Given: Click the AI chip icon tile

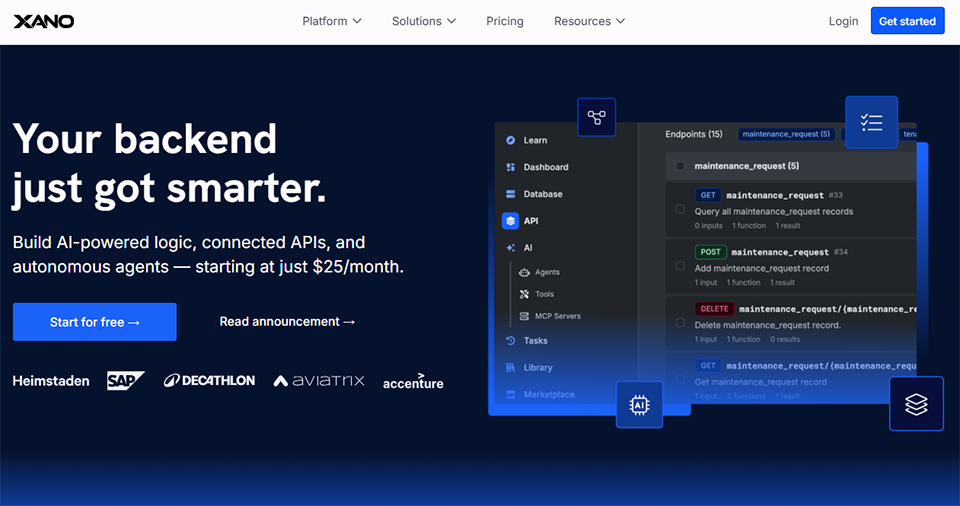Looking at the screenshot, I should [x=639, y=404].
